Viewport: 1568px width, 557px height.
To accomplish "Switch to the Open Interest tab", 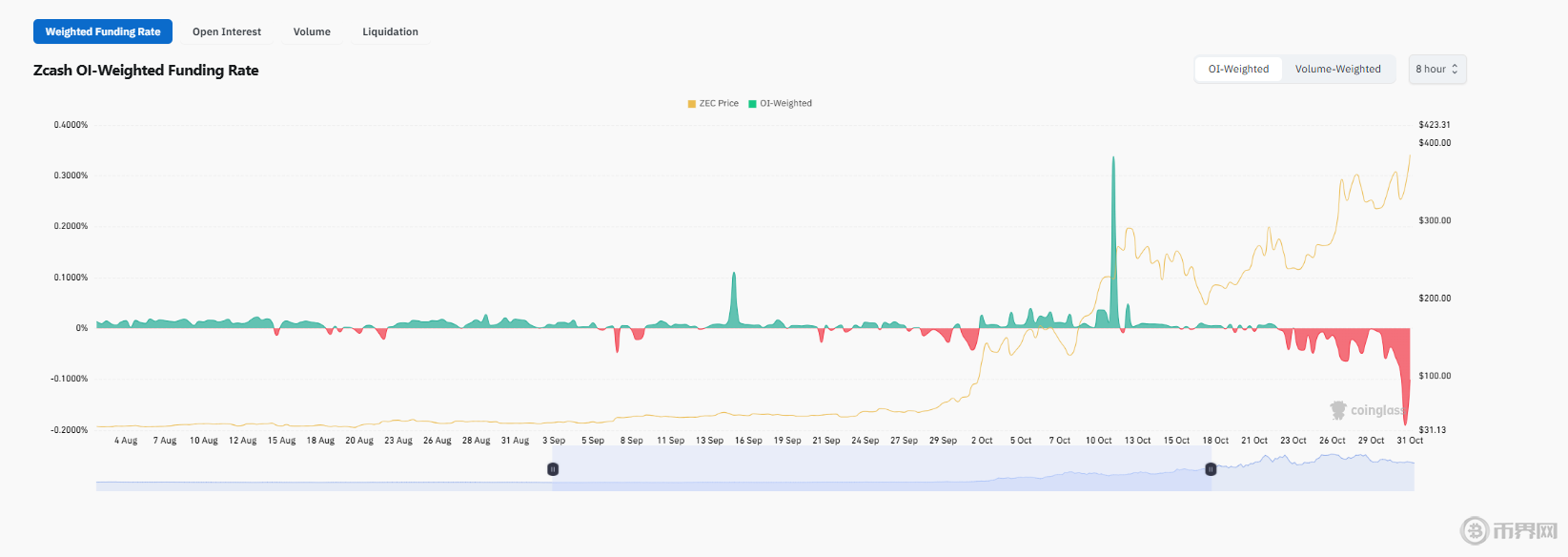I will [x=227, y=31].
